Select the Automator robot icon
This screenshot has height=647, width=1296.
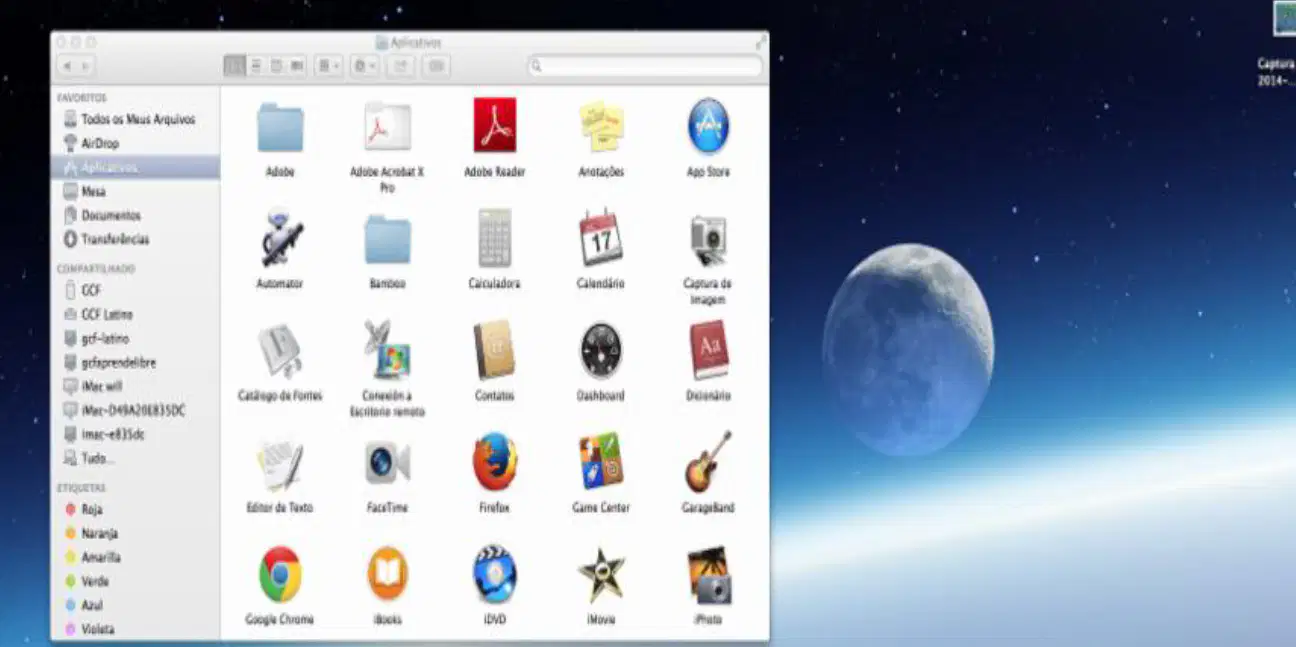tap(280, 238)
